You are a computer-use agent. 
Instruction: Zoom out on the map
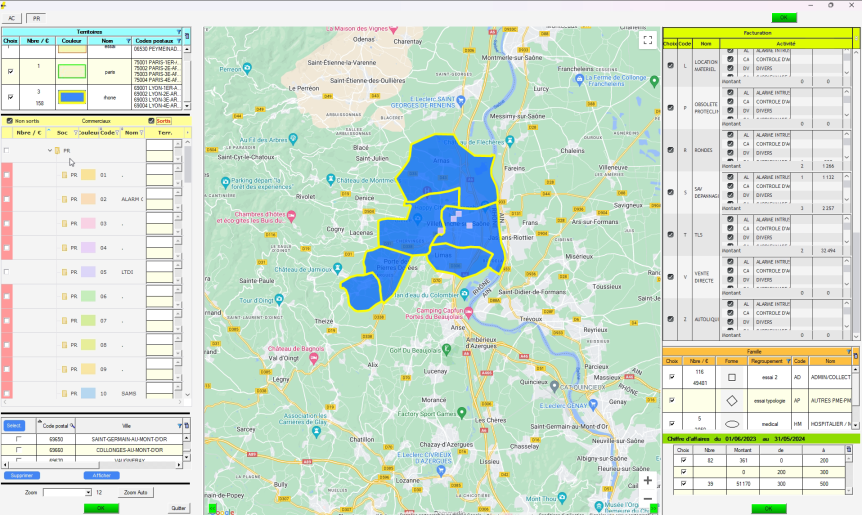pyautogui.click(x=648, y=498)
